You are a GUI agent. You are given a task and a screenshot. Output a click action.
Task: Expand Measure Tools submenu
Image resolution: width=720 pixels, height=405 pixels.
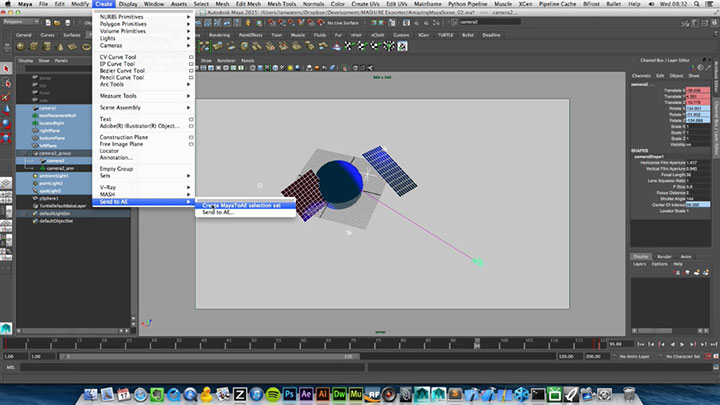point(143,96)
